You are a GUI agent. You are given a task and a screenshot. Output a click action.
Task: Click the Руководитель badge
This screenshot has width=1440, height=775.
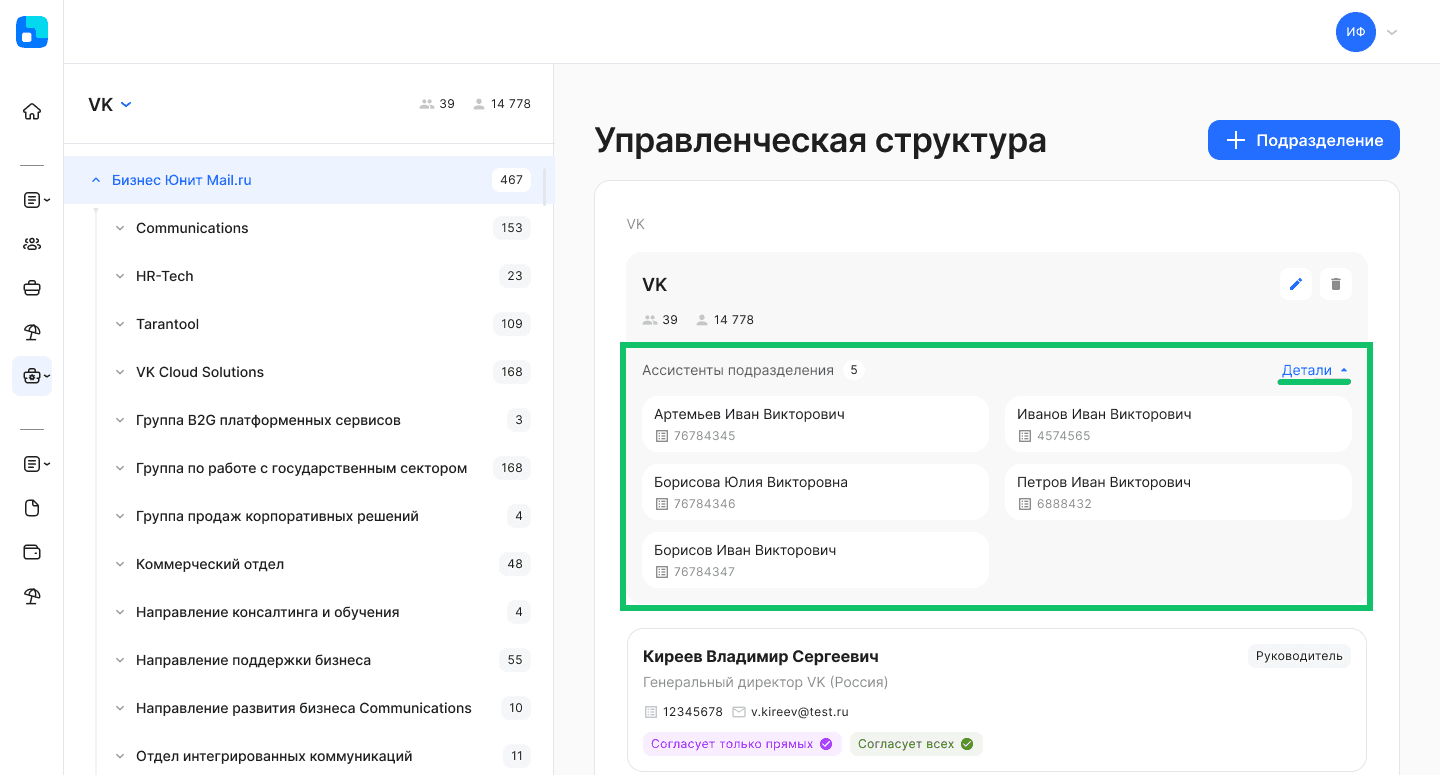pos(1299,656)
